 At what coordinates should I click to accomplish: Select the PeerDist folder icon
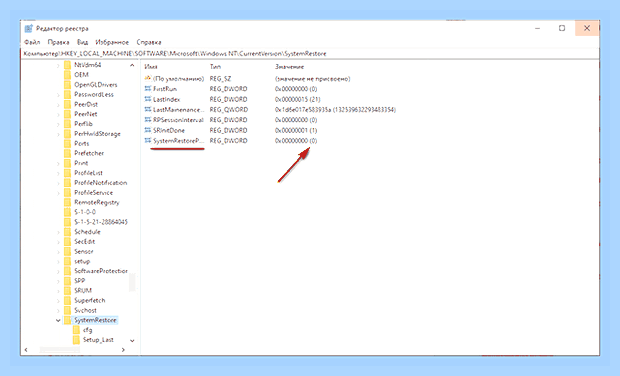pos(67,104)
